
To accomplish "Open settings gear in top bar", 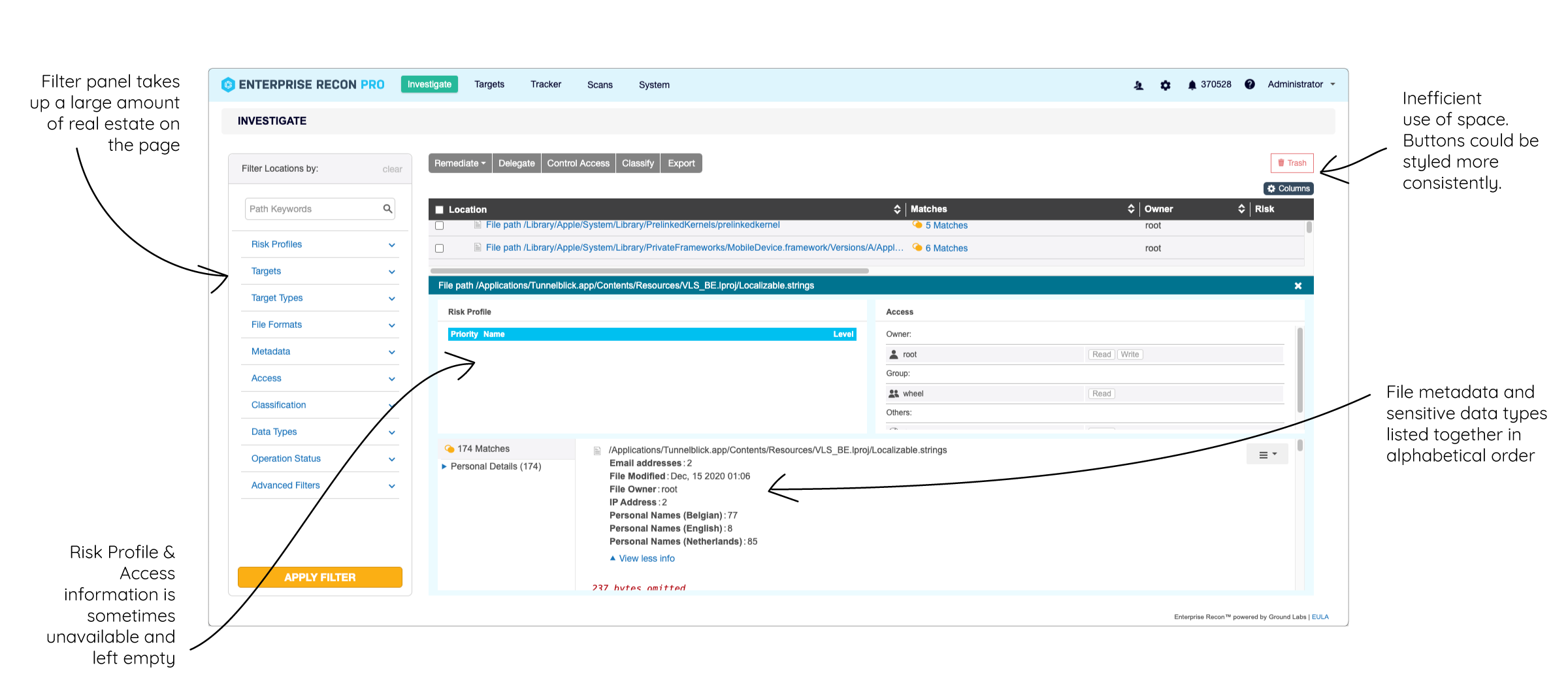I will (1165, 85).
